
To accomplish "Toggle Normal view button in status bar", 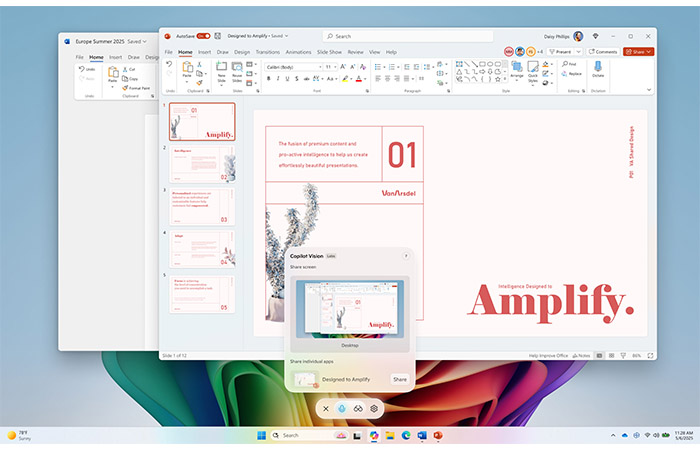I will (x=599, y=356).
